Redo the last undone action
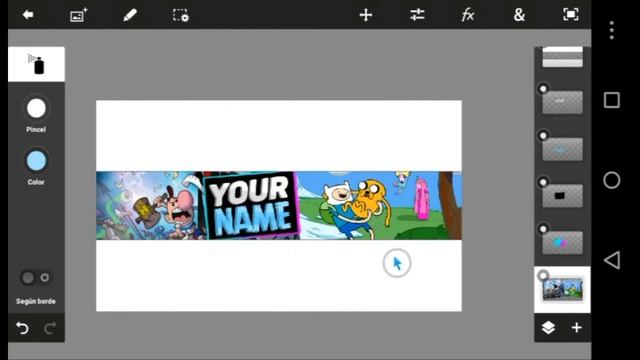Viewport: 640px width, 360px height. [x=50, y=328]
